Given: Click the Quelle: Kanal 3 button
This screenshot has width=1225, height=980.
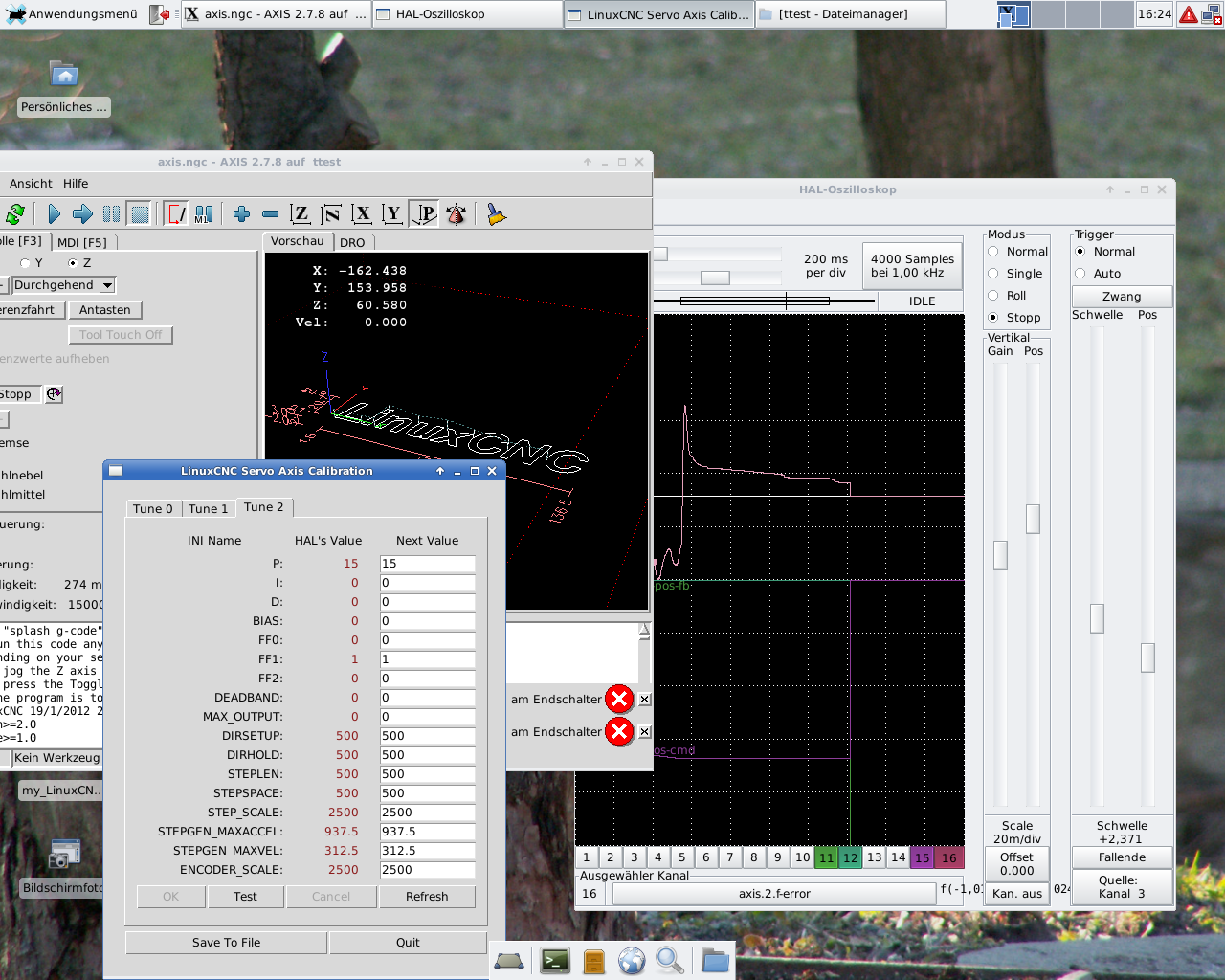Looking at the screenshot, I should coord(1122,887).
